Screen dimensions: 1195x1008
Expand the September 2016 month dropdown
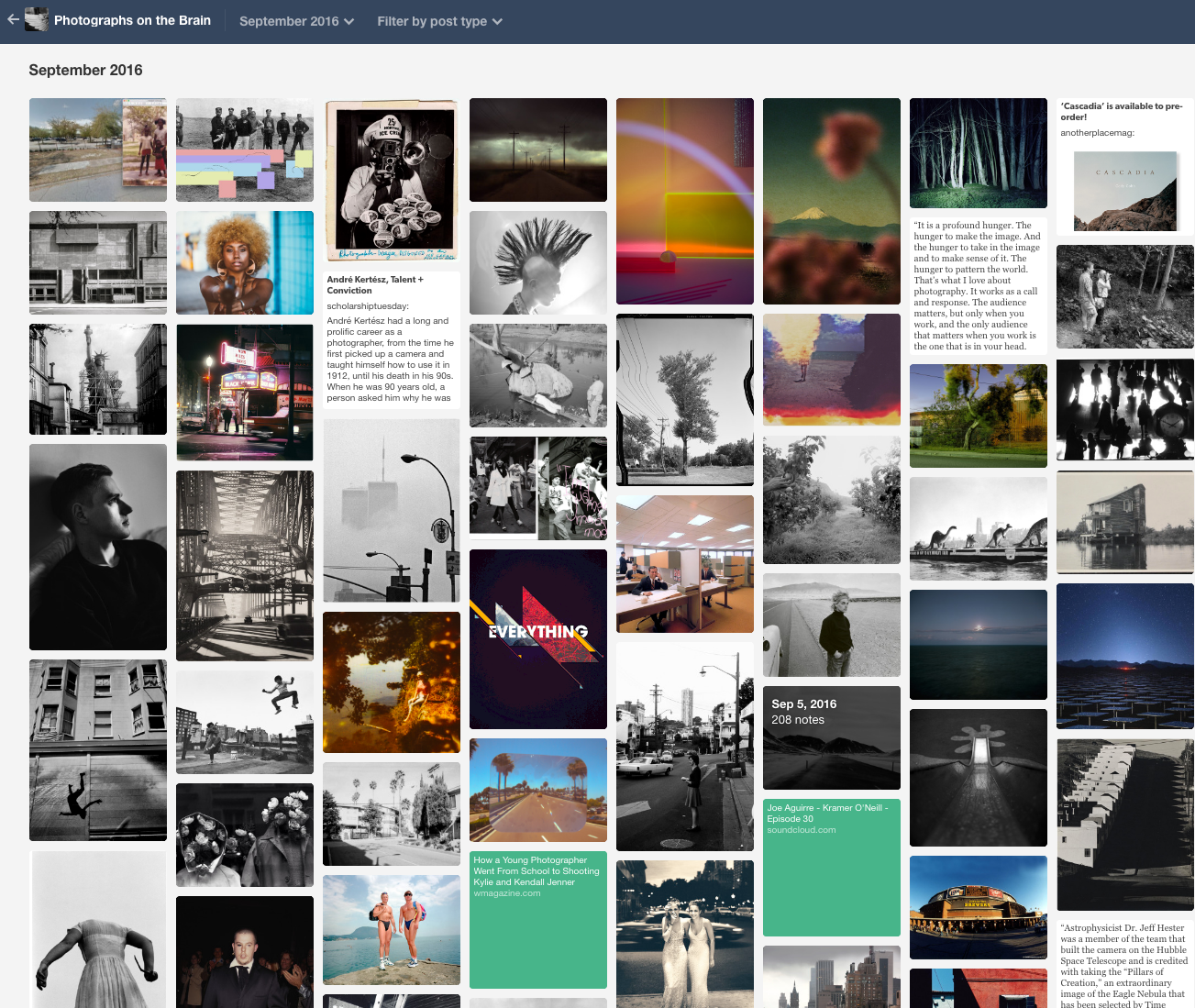(x=296, y=21)
